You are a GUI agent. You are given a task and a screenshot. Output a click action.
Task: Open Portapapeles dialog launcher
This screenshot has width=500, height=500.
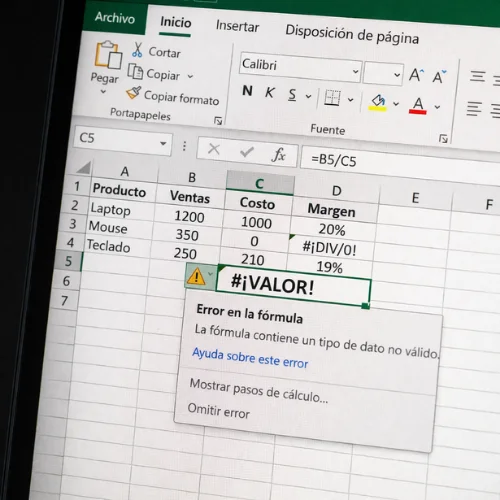coord(218,121)
